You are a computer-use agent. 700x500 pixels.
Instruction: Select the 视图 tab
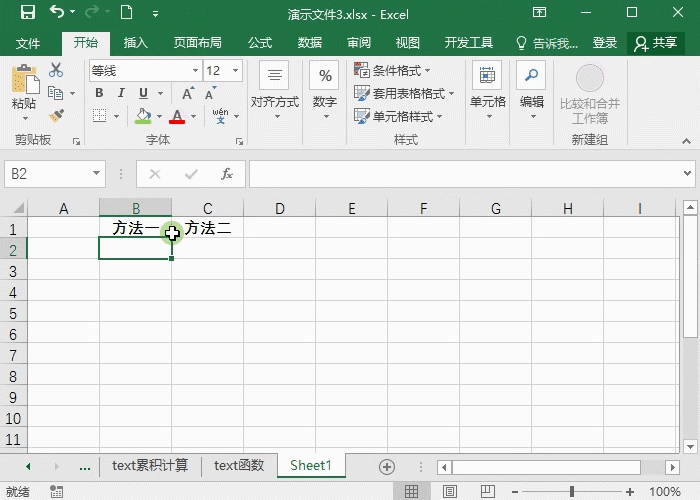[x=408, y=43]
